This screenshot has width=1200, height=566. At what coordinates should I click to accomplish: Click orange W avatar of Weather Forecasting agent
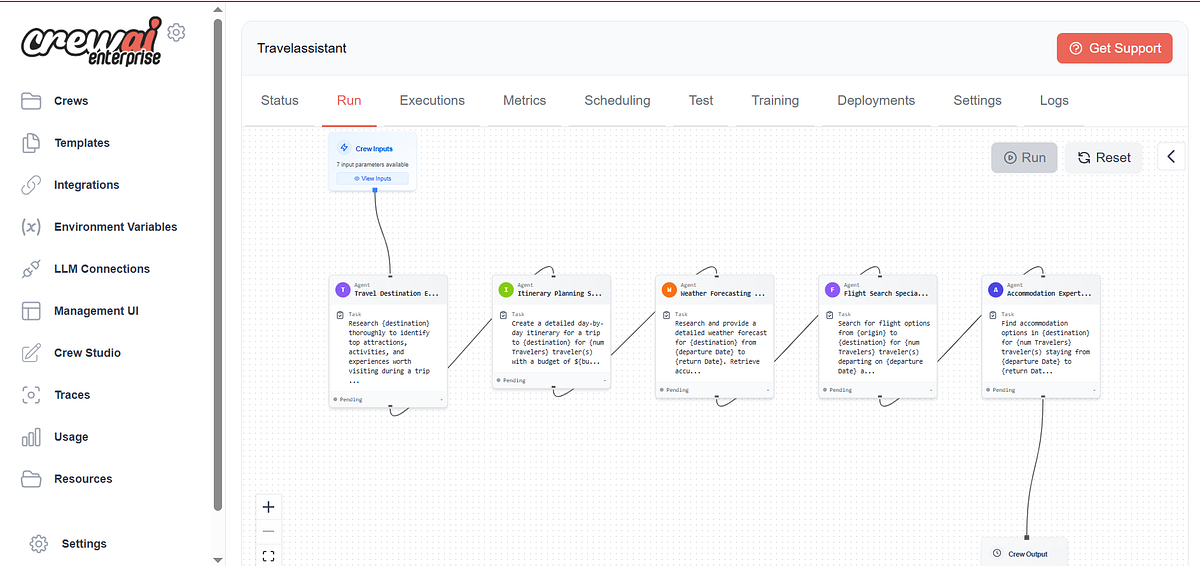pos(669,290)
